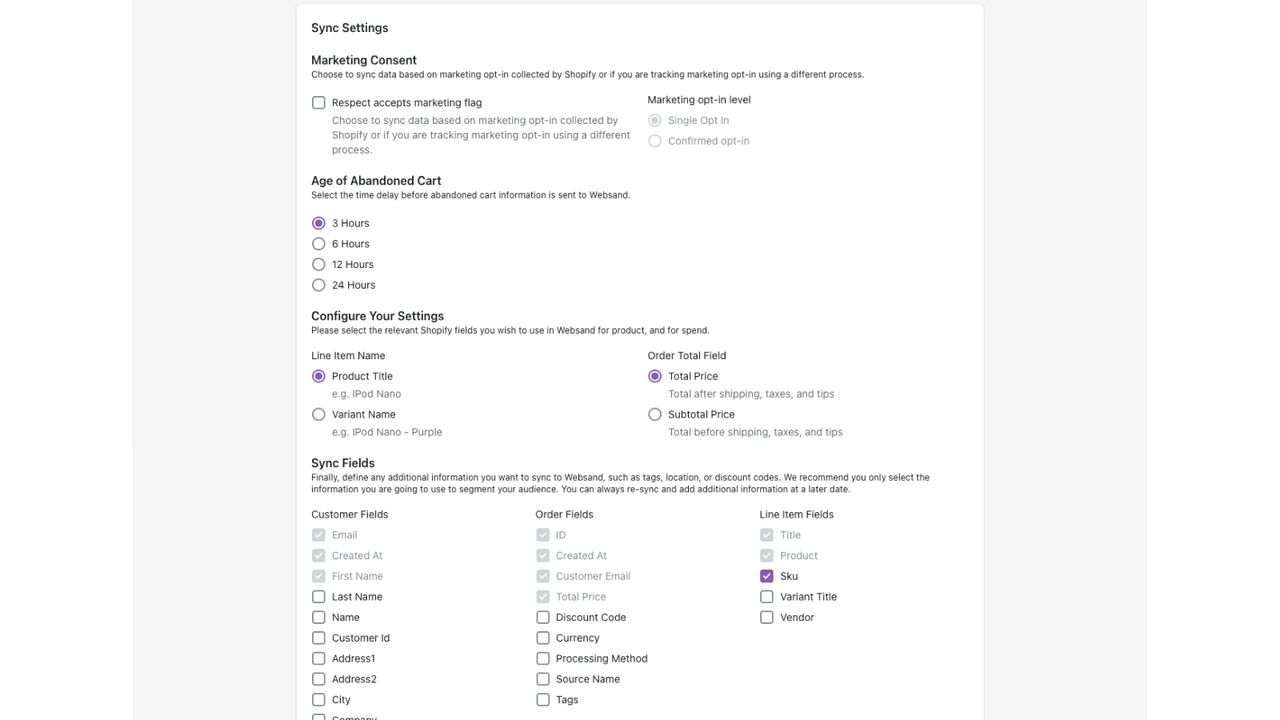This screenshot has width=1280, height=720.
Task: Check the Customer Id field
Action: tap(318, 637)
